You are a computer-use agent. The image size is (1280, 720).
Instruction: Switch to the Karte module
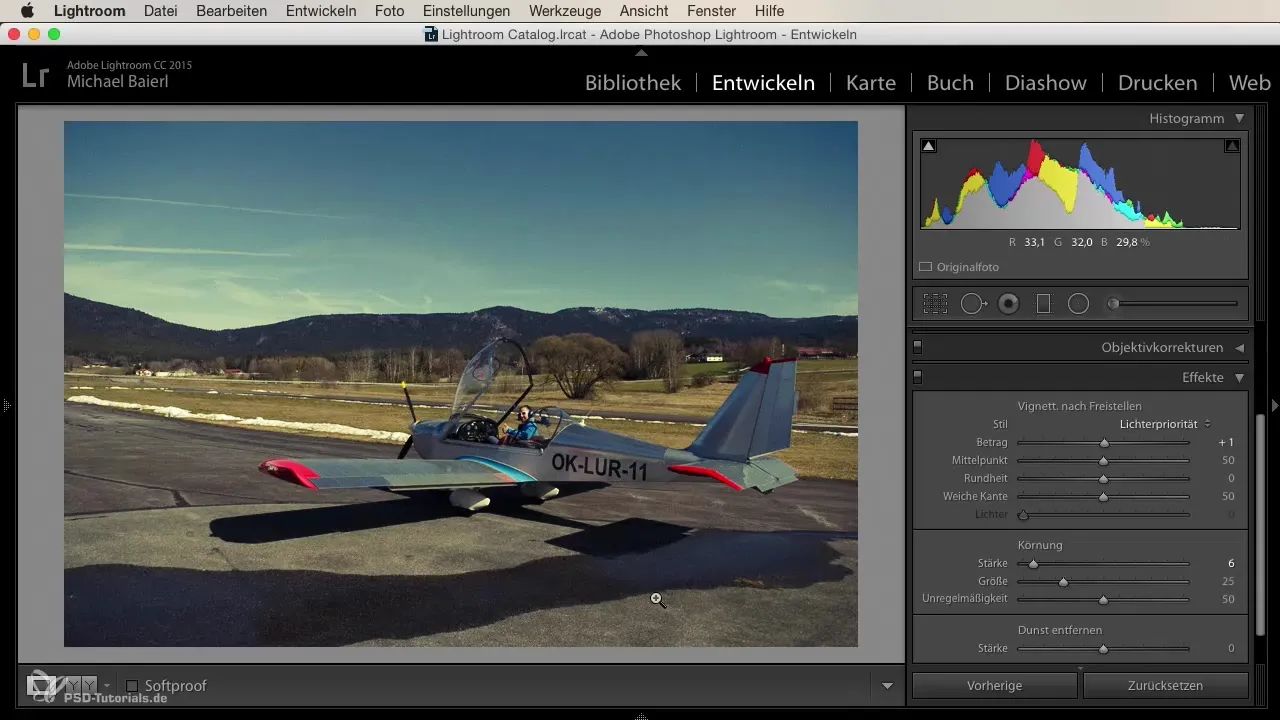pyautogui.click(x=871, y=83)
